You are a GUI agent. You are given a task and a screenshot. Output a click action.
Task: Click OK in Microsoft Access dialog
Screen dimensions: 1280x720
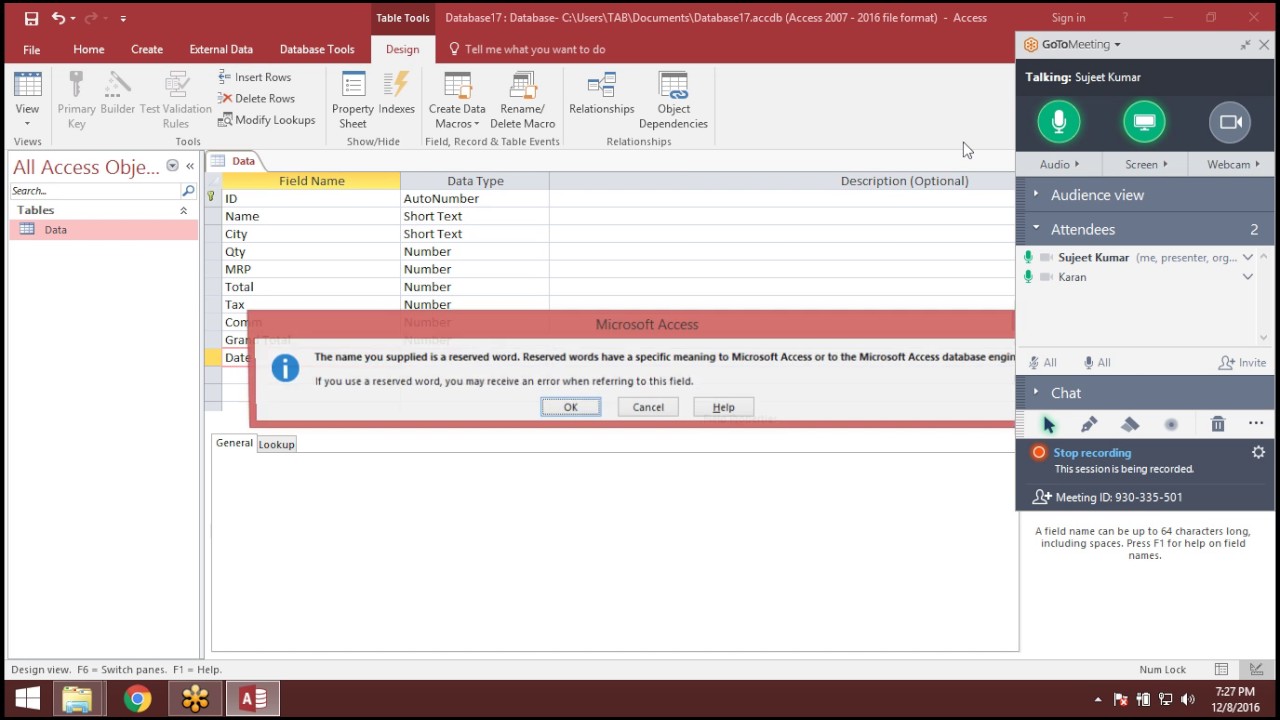pyautogui.click(x=571, y=407)
